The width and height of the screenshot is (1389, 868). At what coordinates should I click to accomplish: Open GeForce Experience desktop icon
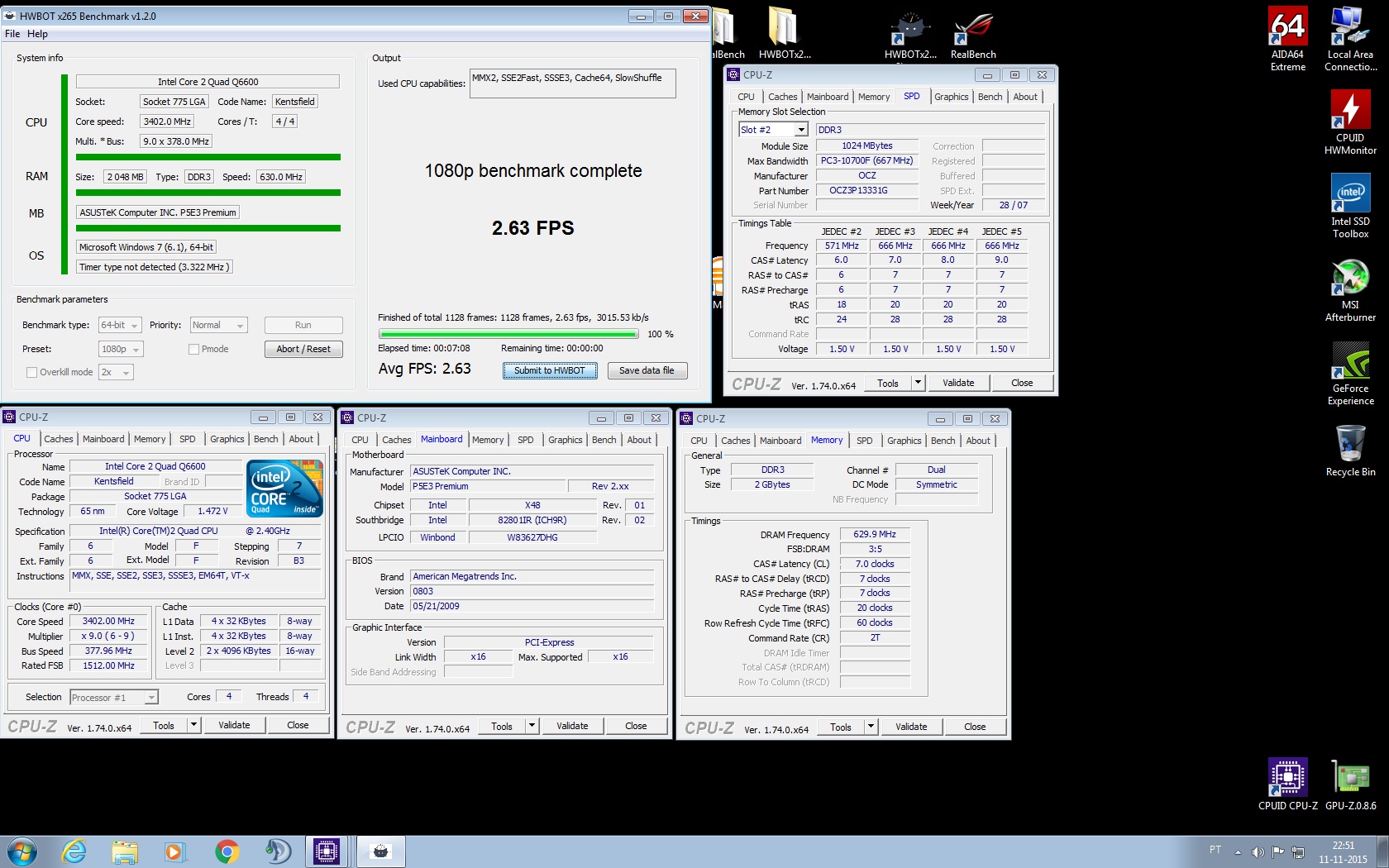[x=1351, y=373]
